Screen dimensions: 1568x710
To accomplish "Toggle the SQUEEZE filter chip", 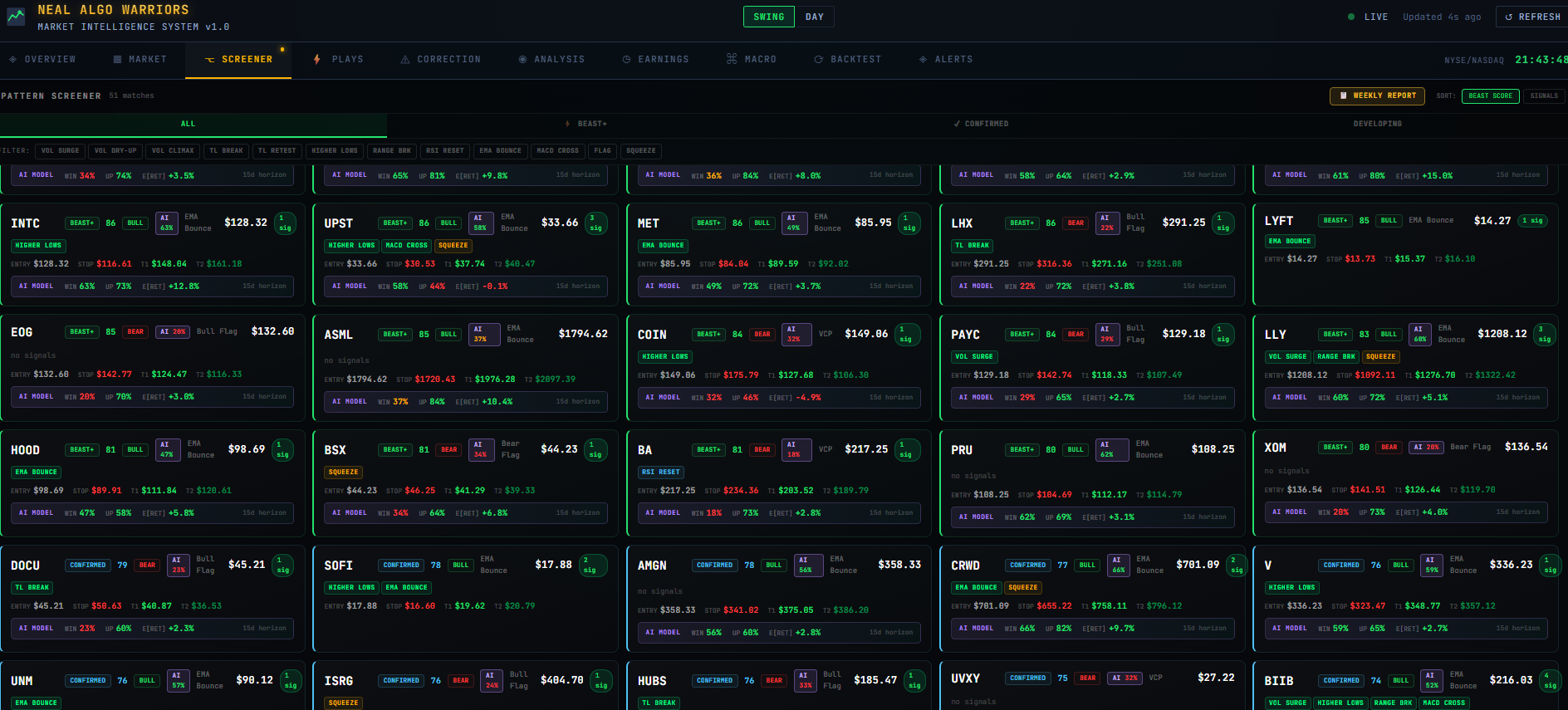I will (640, 151).
